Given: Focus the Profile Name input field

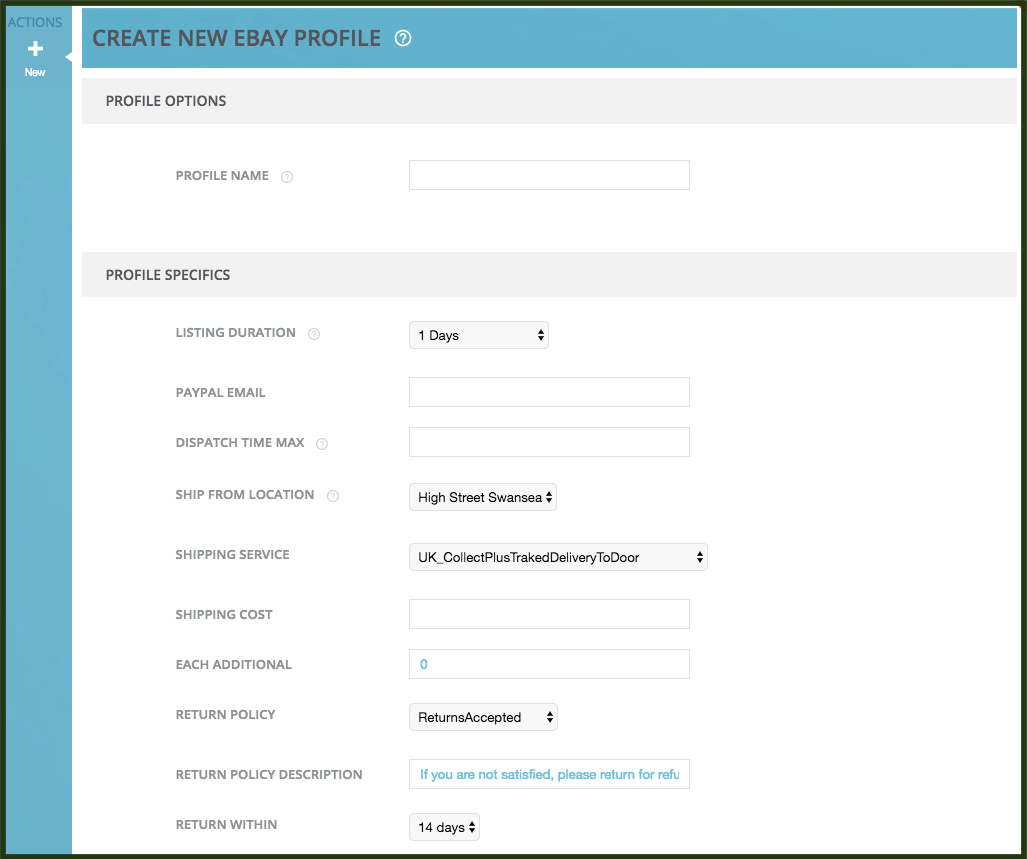Looking at the screenshot, I should [x=550, y=175].
